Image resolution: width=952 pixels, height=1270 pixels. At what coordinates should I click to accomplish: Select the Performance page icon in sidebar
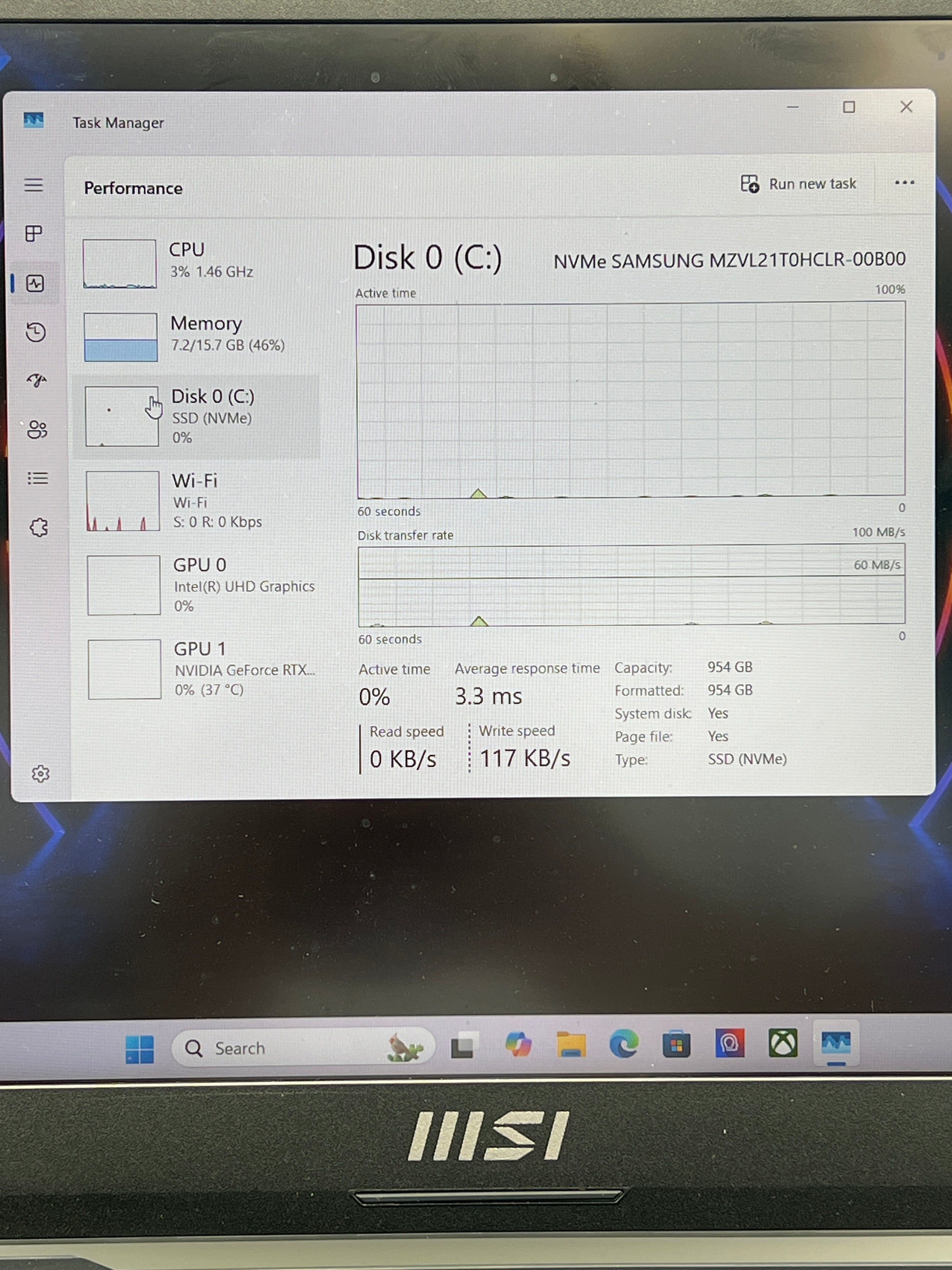35,283
